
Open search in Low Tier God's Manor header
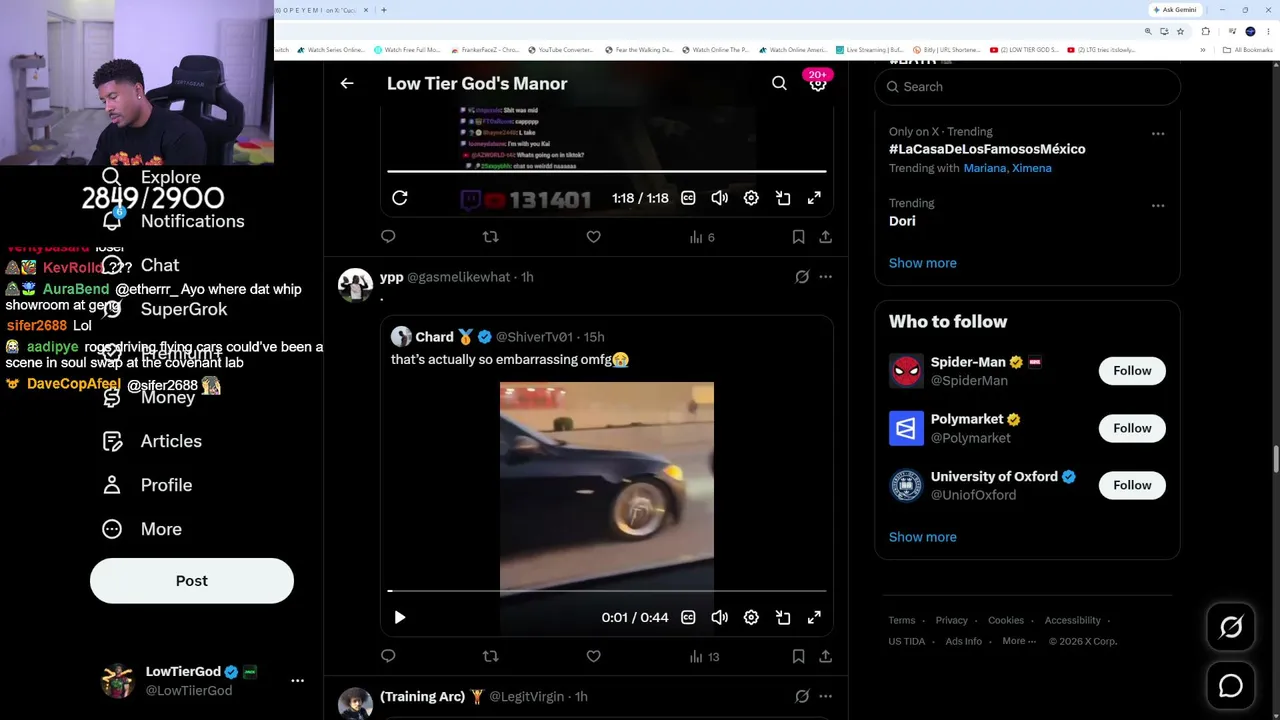779,84
